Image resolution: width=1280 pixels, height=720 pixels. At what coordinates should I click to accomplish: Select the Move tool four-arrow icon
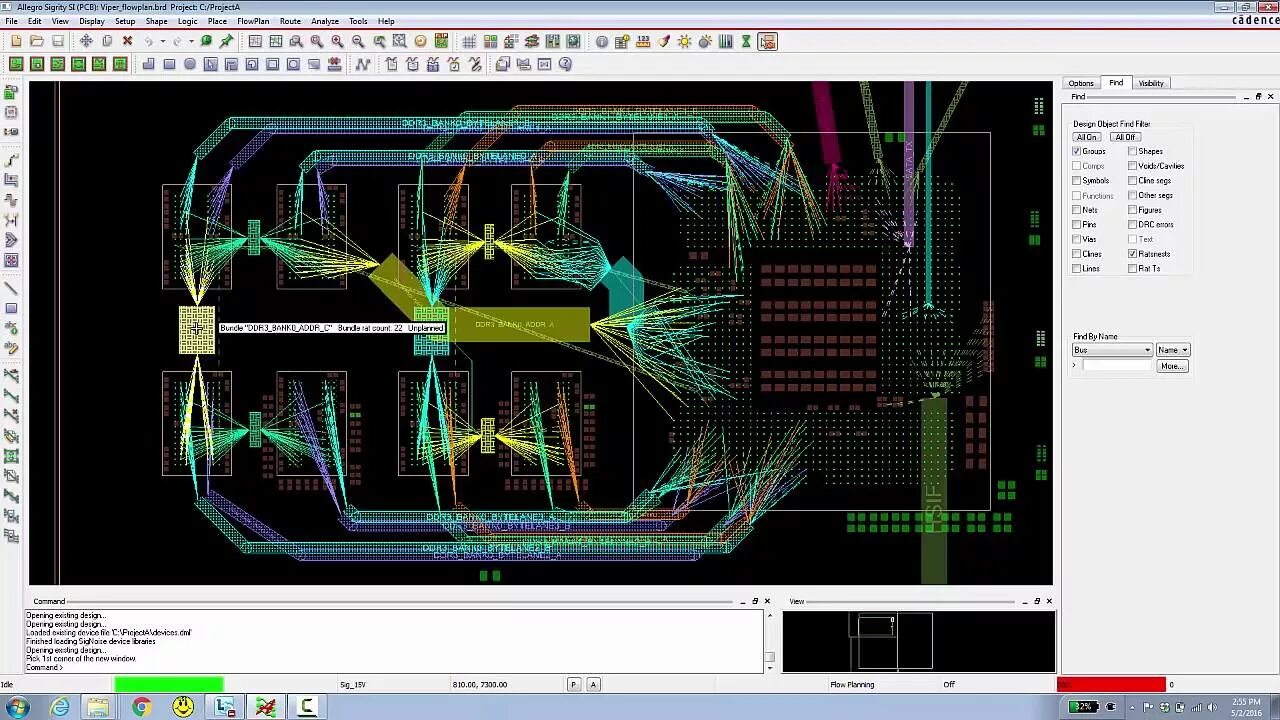pyautogui.click(x=86, y=41)
